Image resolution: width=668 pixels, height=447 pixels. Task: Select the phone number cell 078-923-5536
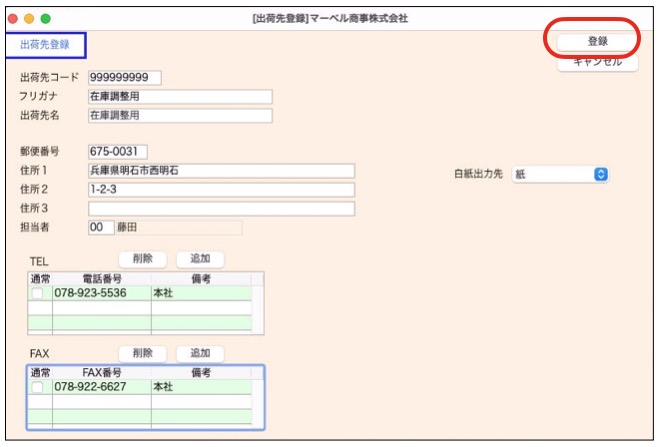pyautogui.click(x=100, y=294)
